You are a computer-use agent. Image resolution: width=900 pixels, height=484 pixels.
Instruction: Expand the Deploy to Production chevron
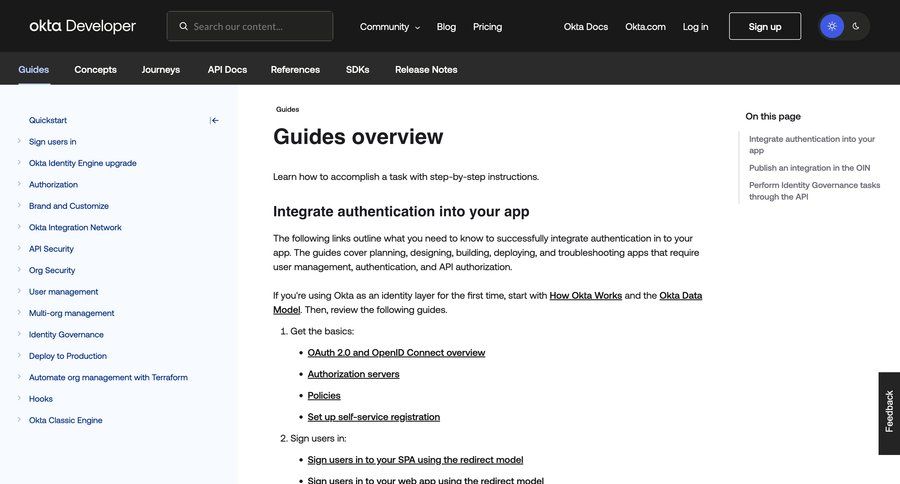pos(19,355)
